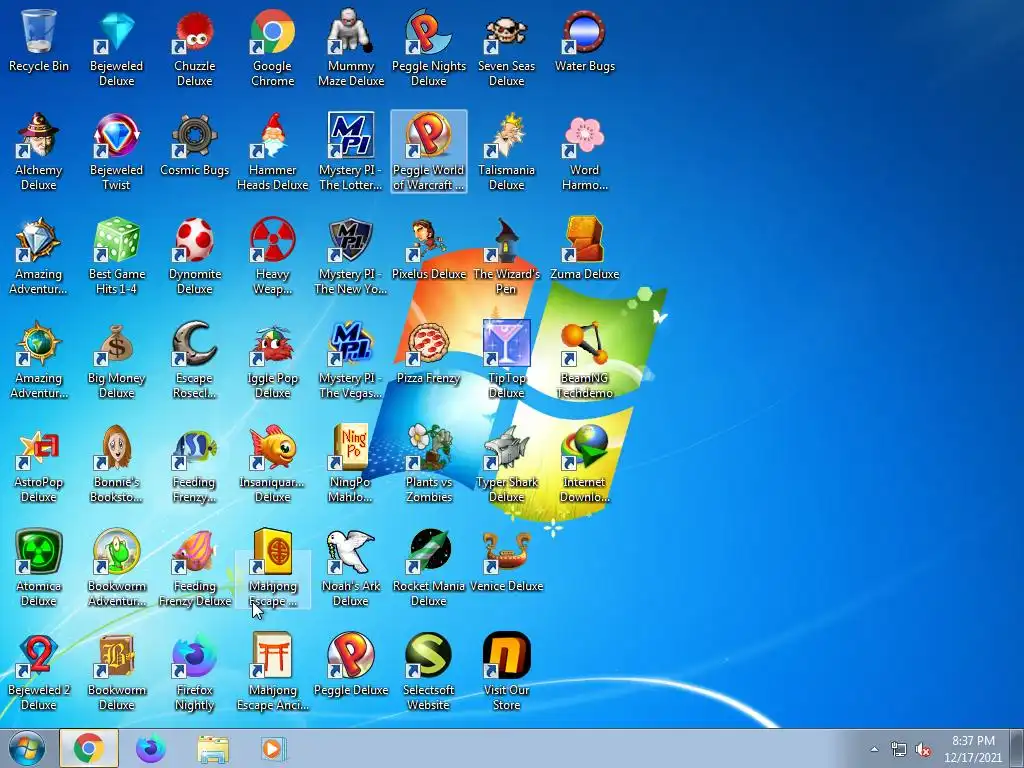Viewport: 1024px width, 768px height.
Task: Open the clock showing 8:37 PM
Action: [973, 748]
